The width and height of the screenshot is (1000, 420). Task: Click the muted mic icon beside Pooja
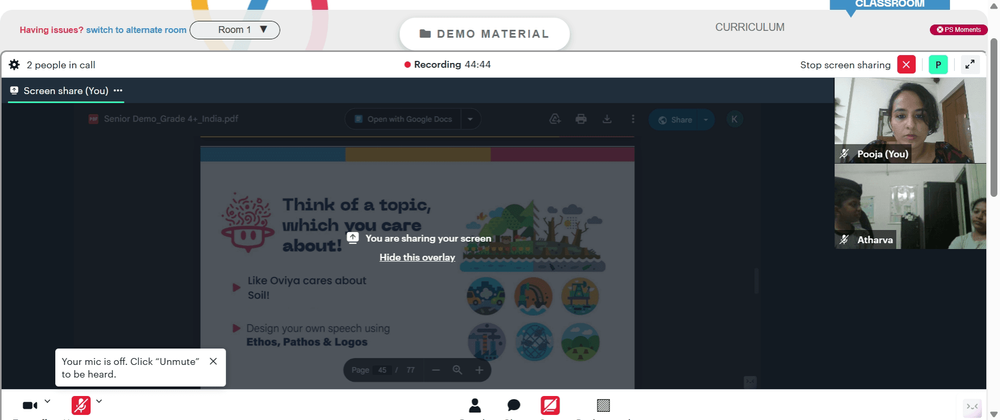[x=845, y=154]
